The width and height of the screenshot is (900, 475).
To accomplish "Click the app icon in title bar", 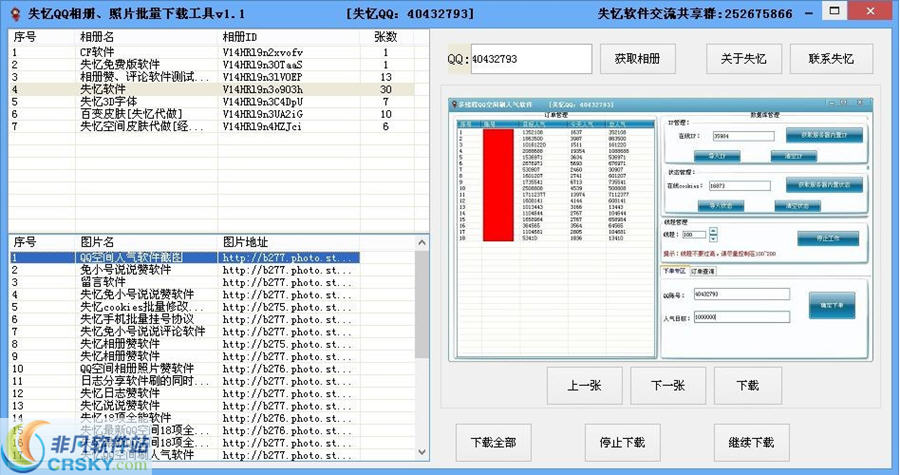I will [15, 13].
